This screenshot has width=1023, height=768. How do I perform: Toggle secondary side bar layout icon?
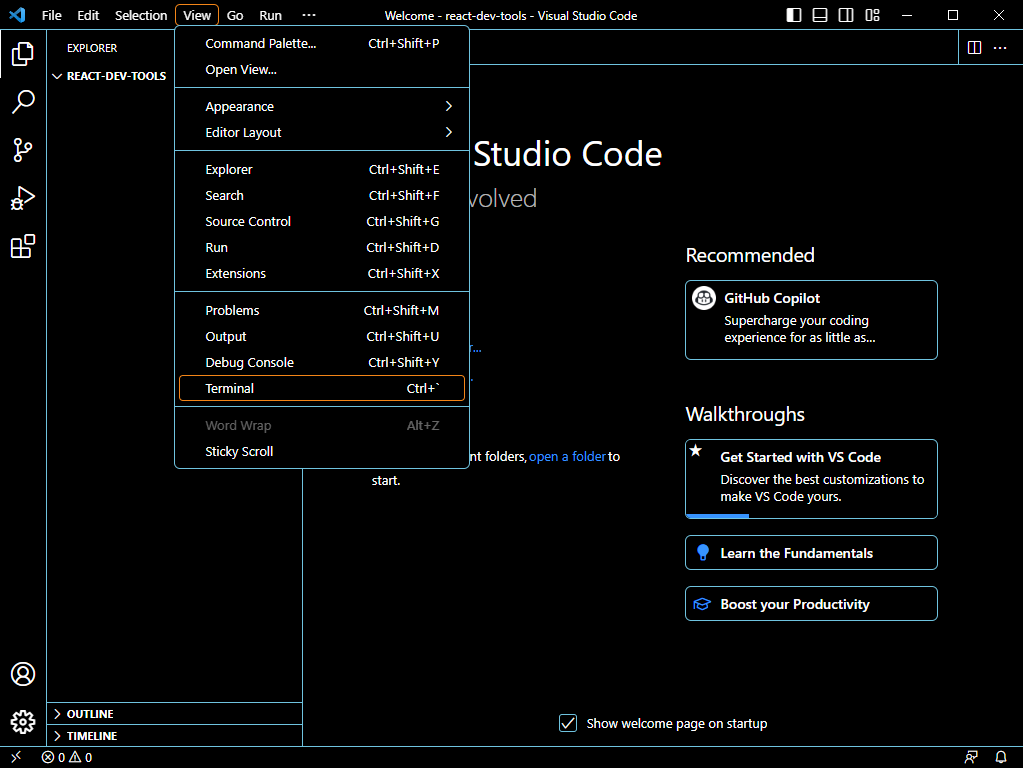846,15
